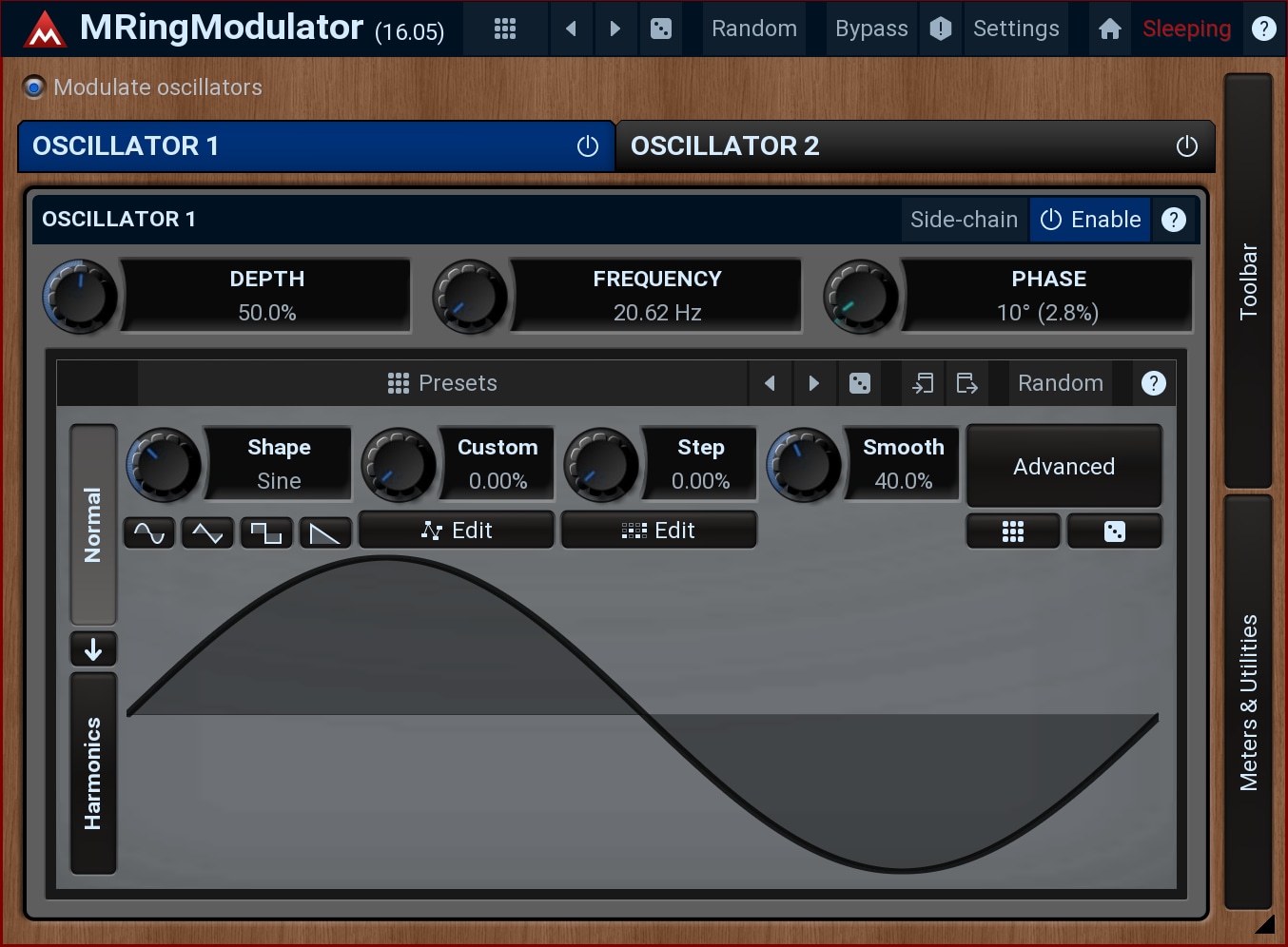
Task: Click the Step 0.00% value field
Action: tap(700, 464)
